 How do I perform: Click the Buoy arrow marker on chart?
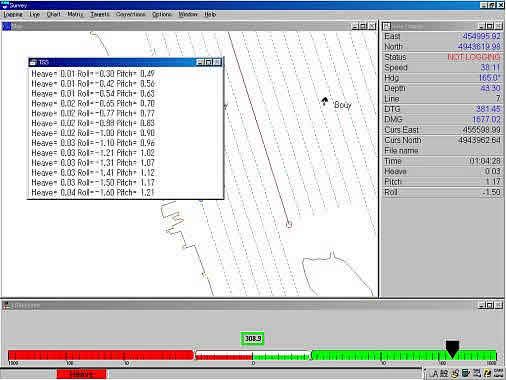pyautogui.click(x=325, y=101)
